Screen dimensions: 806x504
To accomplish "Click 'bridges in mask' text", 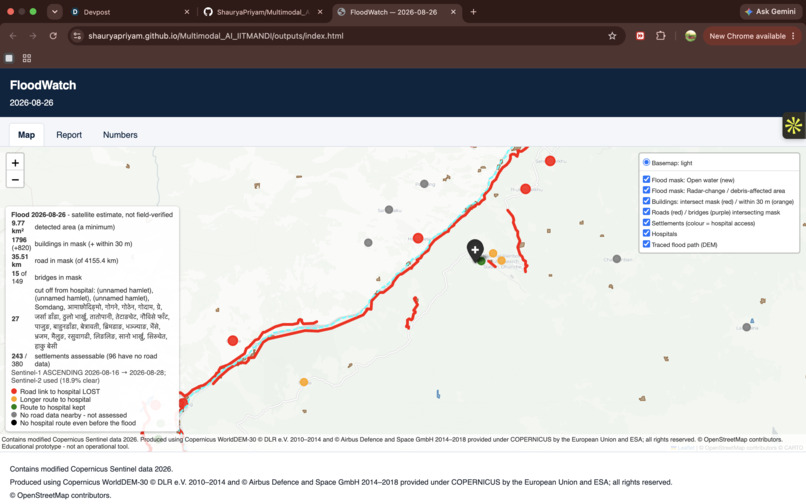I will click(x=58, y=277).
